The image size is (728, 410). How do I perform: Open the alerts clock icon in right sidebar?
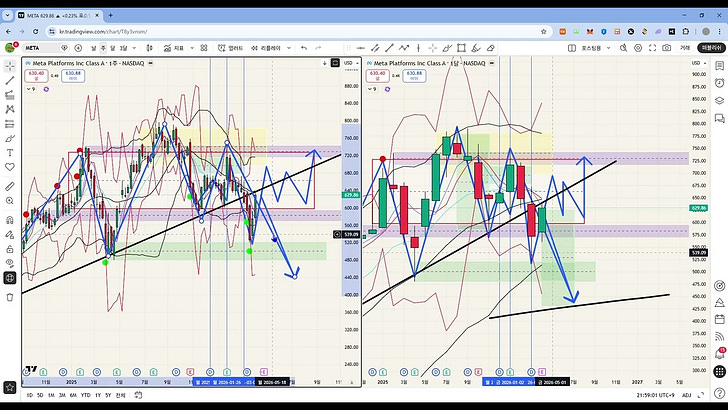(x=719, y=83)
